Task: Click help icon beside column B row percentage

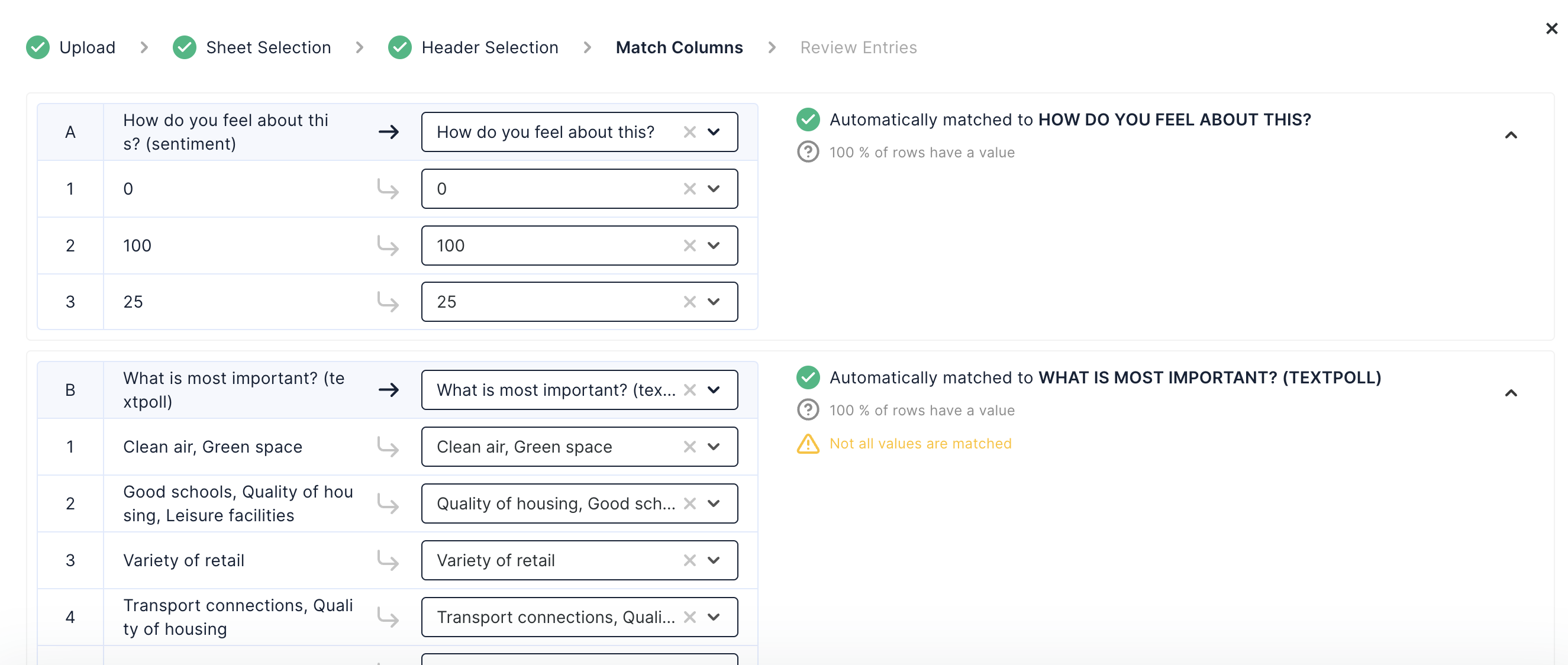Action: click(808, 410)
